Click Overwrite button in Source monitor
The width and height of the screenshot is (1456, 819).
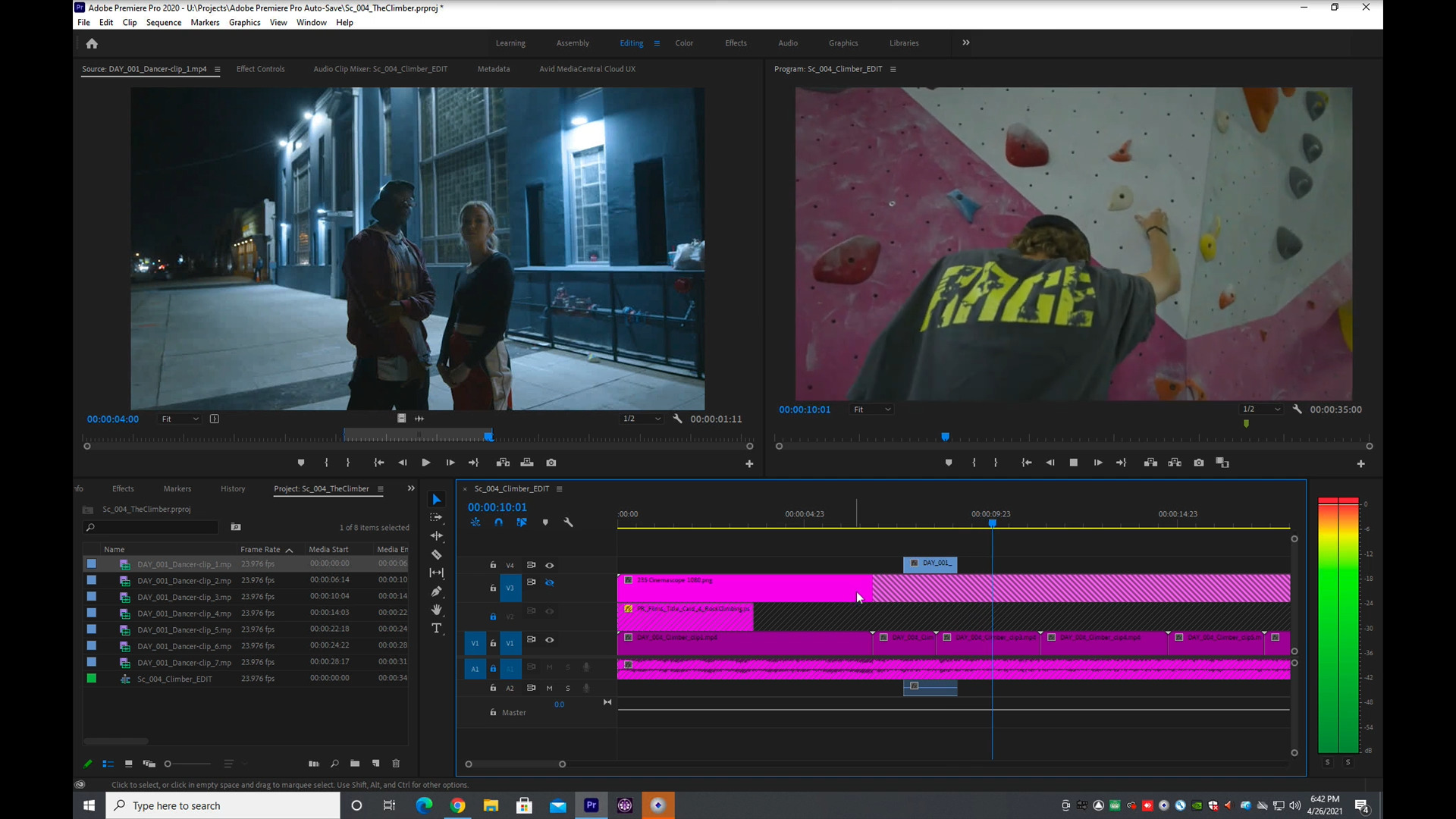click(527, 463)
